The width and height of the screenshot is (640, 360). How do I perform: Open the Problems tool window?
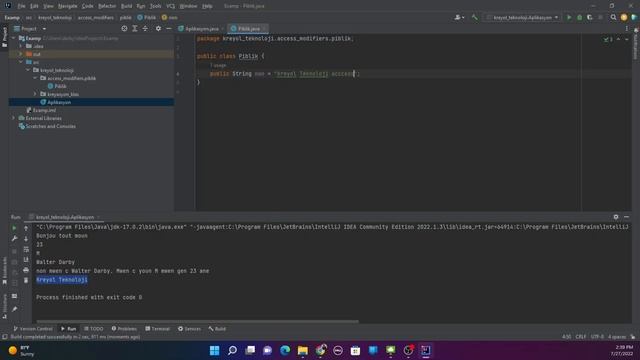[x=124, y=329]
